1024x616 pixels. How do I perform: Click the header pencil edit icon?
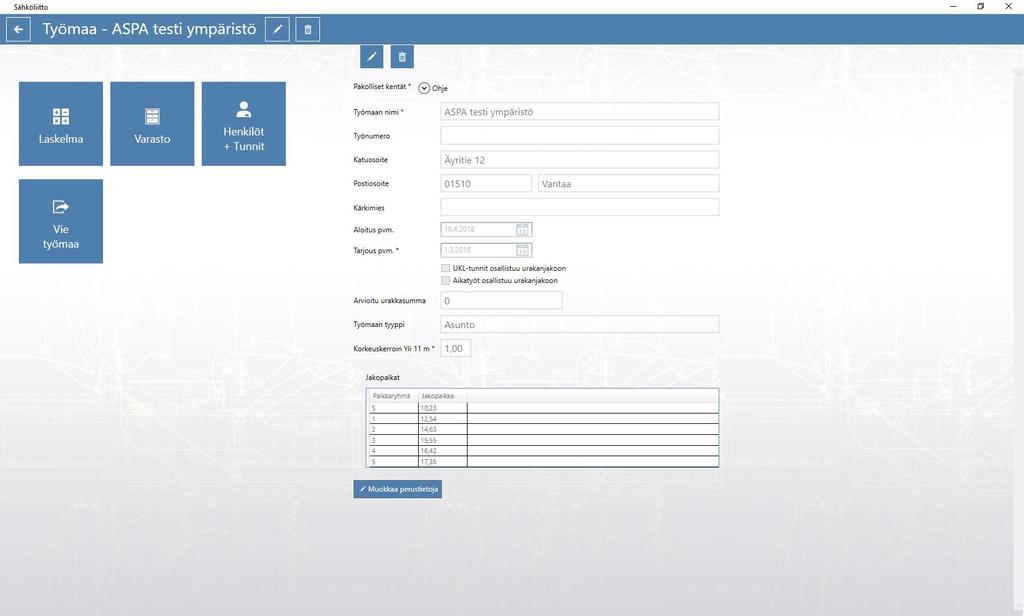coord(278,29)
